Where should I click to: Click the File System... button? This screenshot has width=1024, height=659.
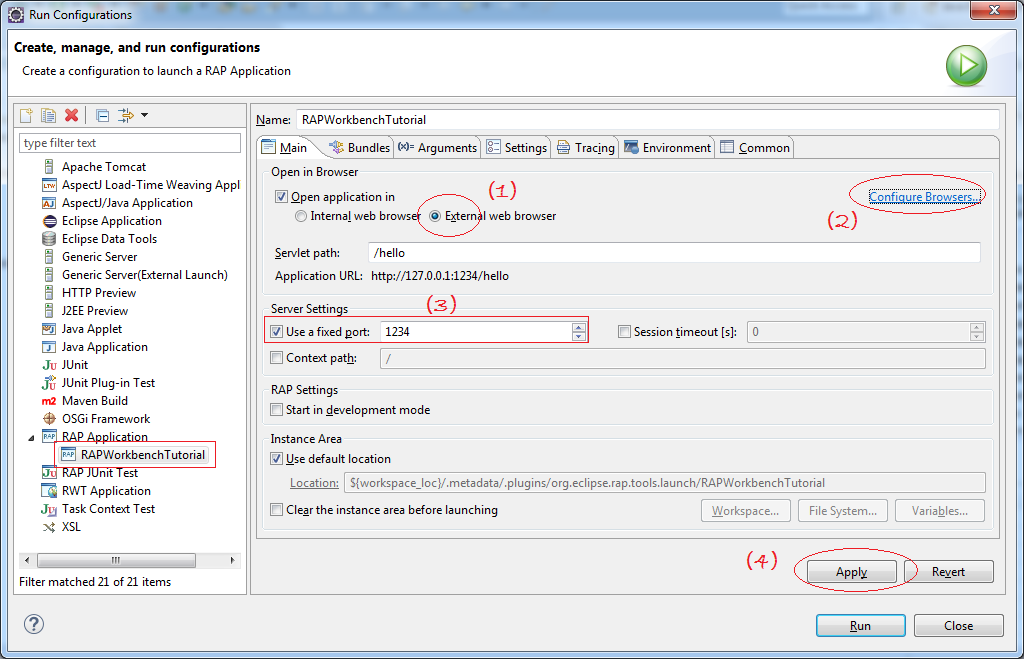(x=842, y=511)
